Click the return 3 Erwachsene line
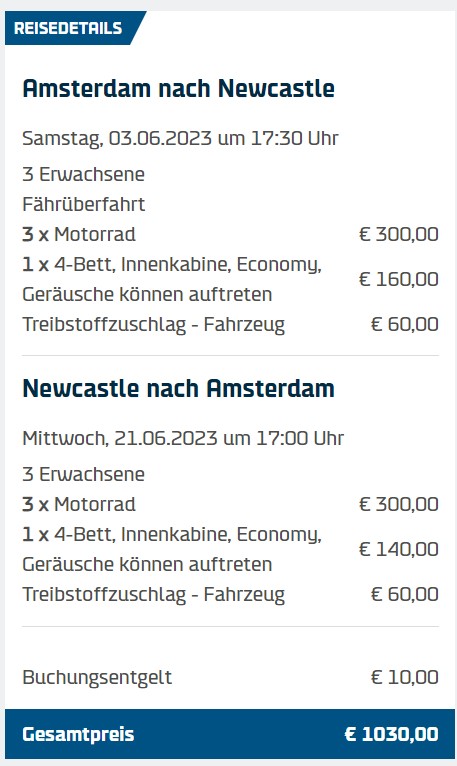Image resolution: width=457 pixels, height=766 pixels. [84, 474]
